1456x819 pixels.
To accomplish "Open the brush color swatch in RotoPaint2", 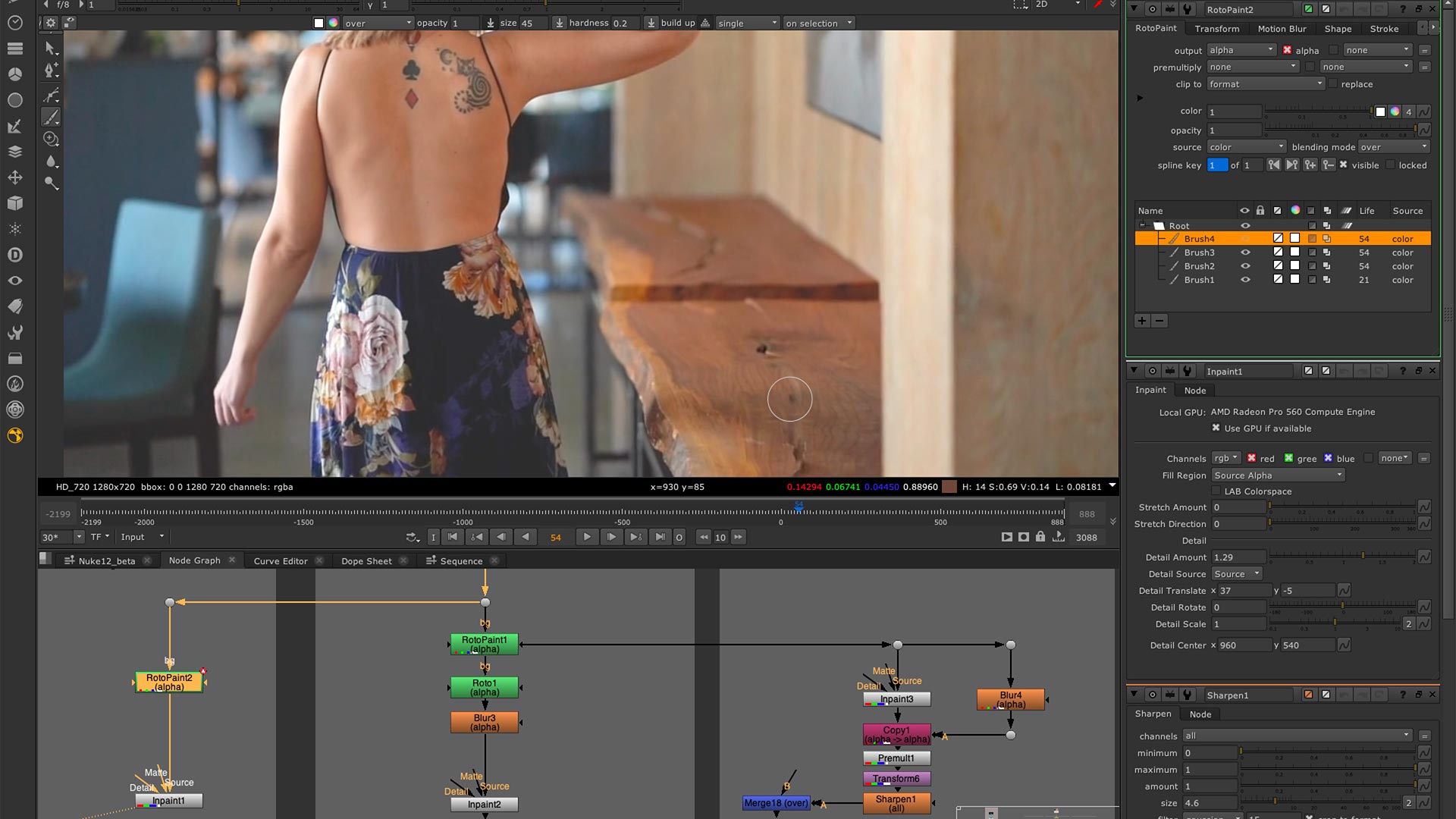I will [x=1382, y=111].
